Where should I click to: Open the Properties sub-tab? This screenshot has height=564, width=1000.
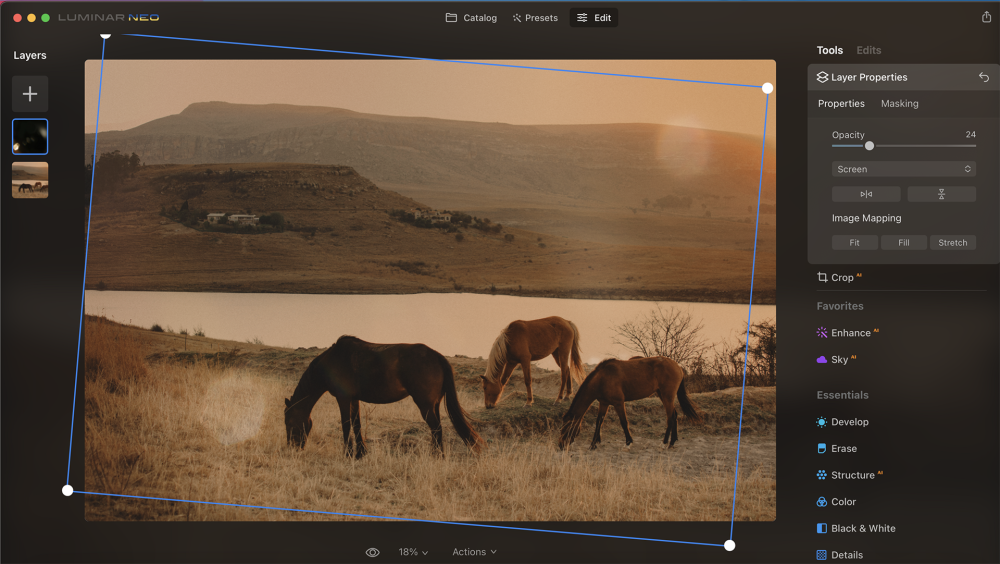pyautogui.click(x=841, y=103)
